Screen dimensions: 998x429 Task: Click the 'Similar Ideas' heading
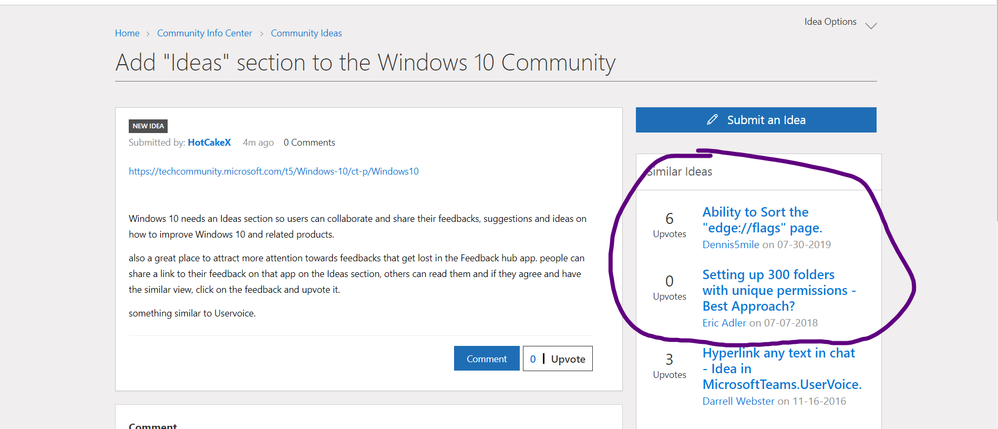click(679, 172)
